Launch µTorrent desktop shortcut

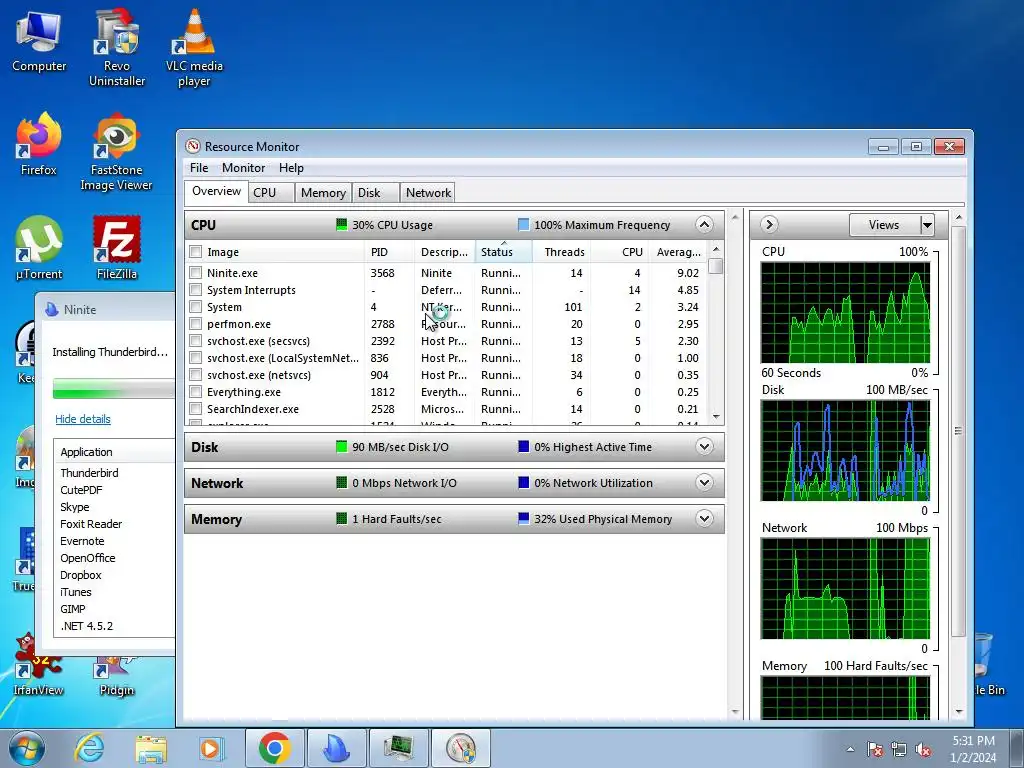39,248
